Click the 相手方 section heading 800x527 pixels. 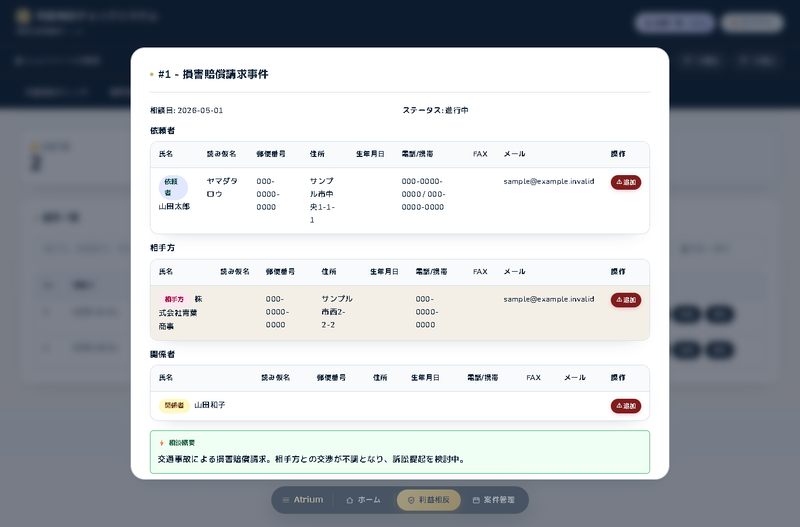click(162, 248)
